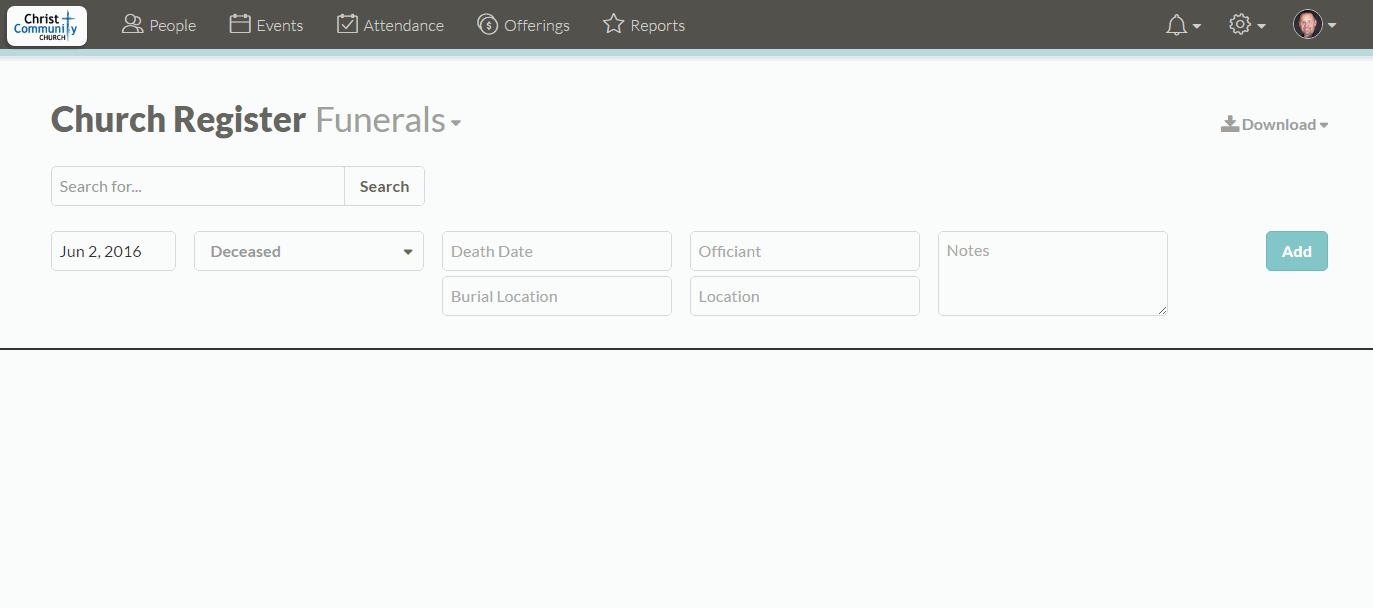Click into the Burial Location field
Image resolution: width=1373 pixels, height=608 pixels.
click(556, 297)
